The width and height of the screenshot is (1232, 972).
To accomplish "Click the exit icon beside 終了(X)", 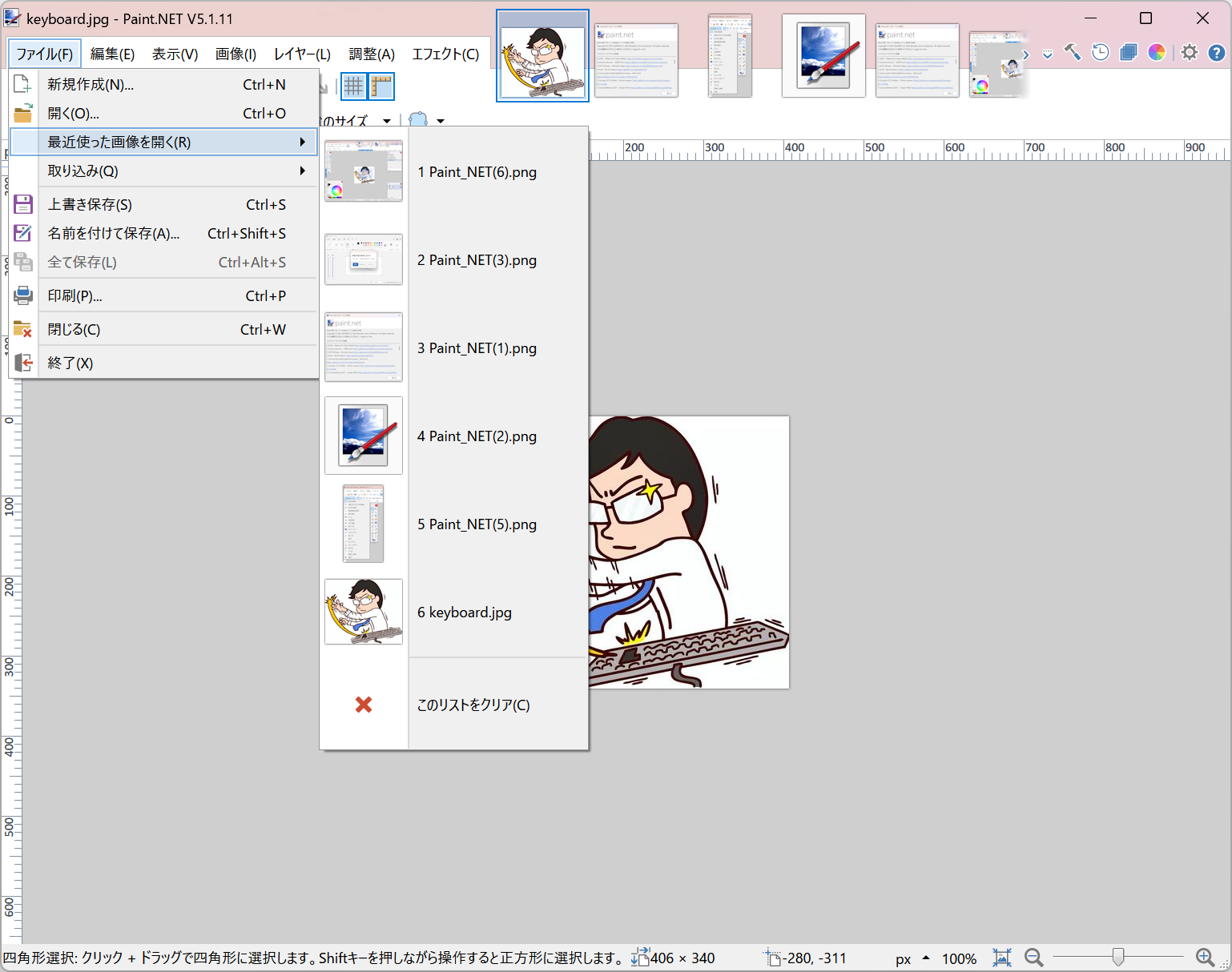I will point(23,363).
